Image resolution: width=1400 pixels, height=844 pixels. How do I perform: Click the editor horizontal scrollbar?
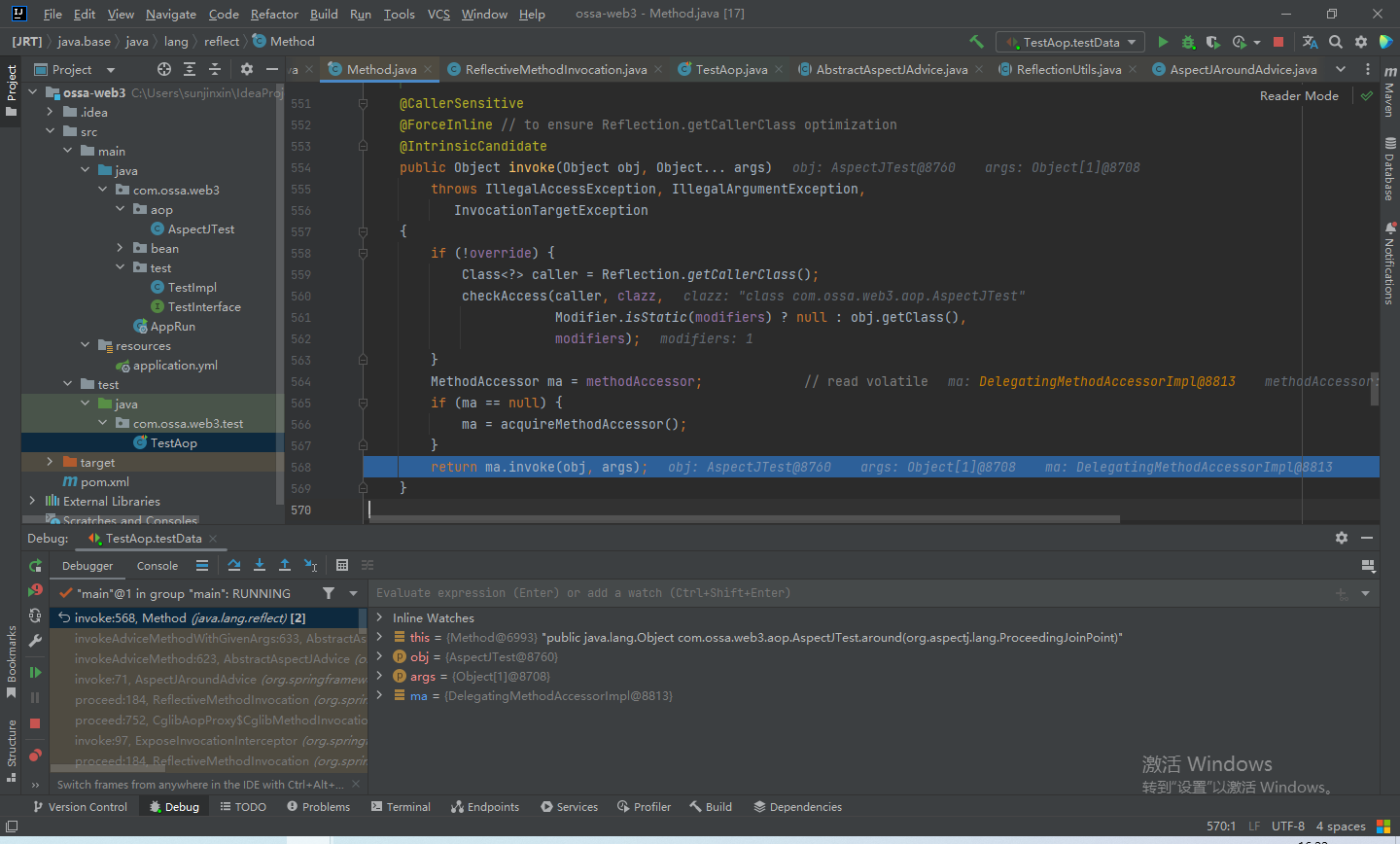(x=745, y=519)
